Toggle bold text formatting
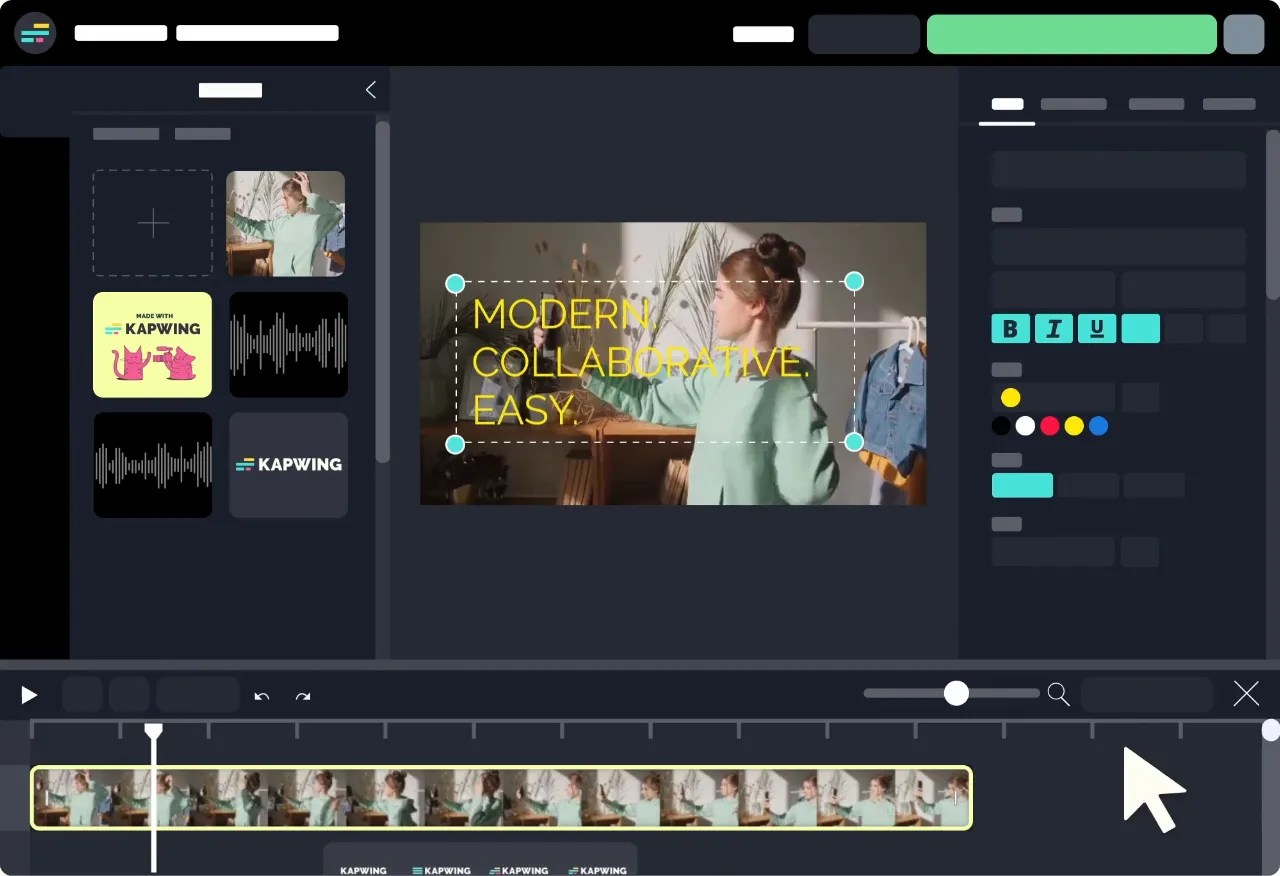This screenshot has width=1280, height=876. click(x=1010, y=328)
